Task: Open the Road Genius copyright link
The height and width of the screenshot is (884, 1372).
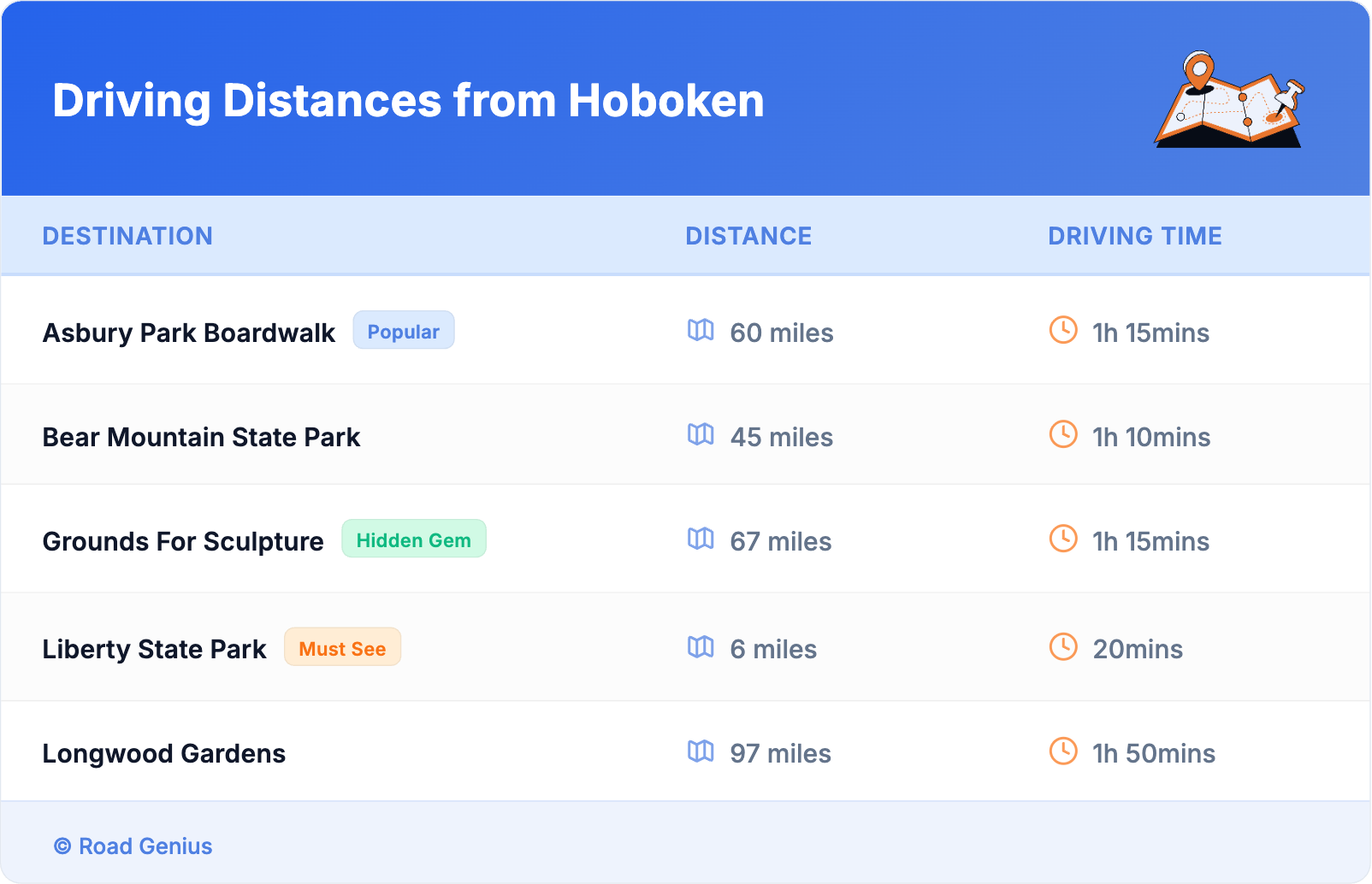Action: (x=133, y=846)
